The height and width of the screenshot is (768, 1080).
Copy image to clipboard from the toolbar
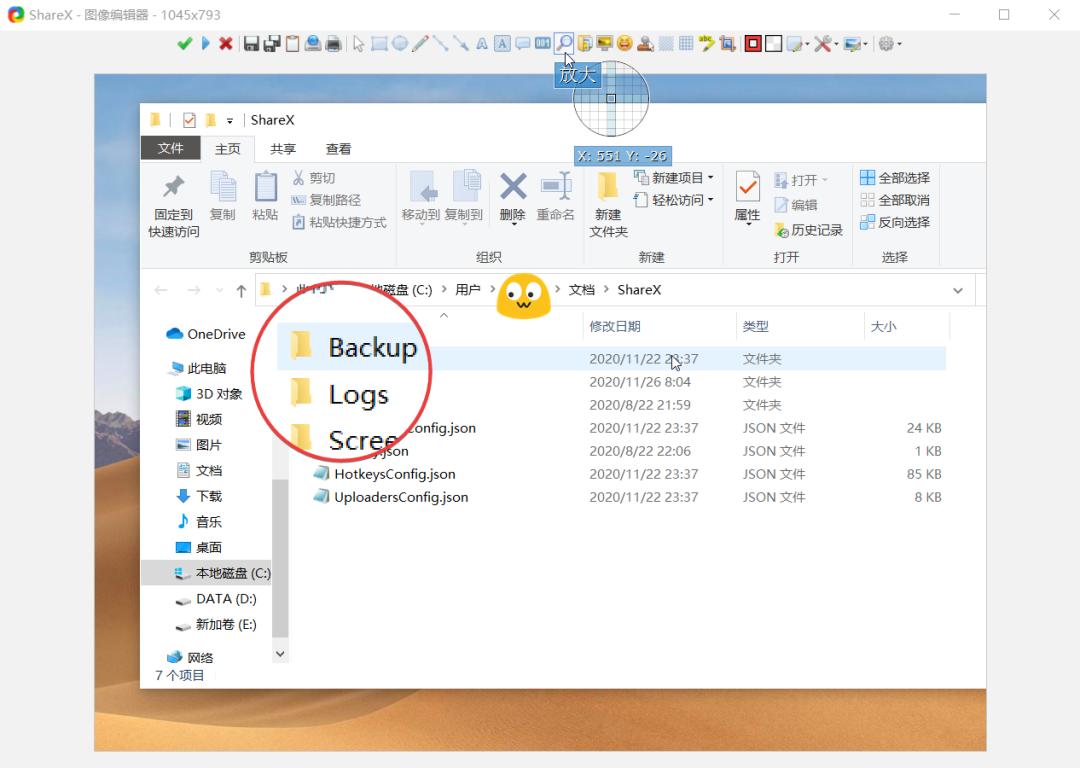coord(292,44)
